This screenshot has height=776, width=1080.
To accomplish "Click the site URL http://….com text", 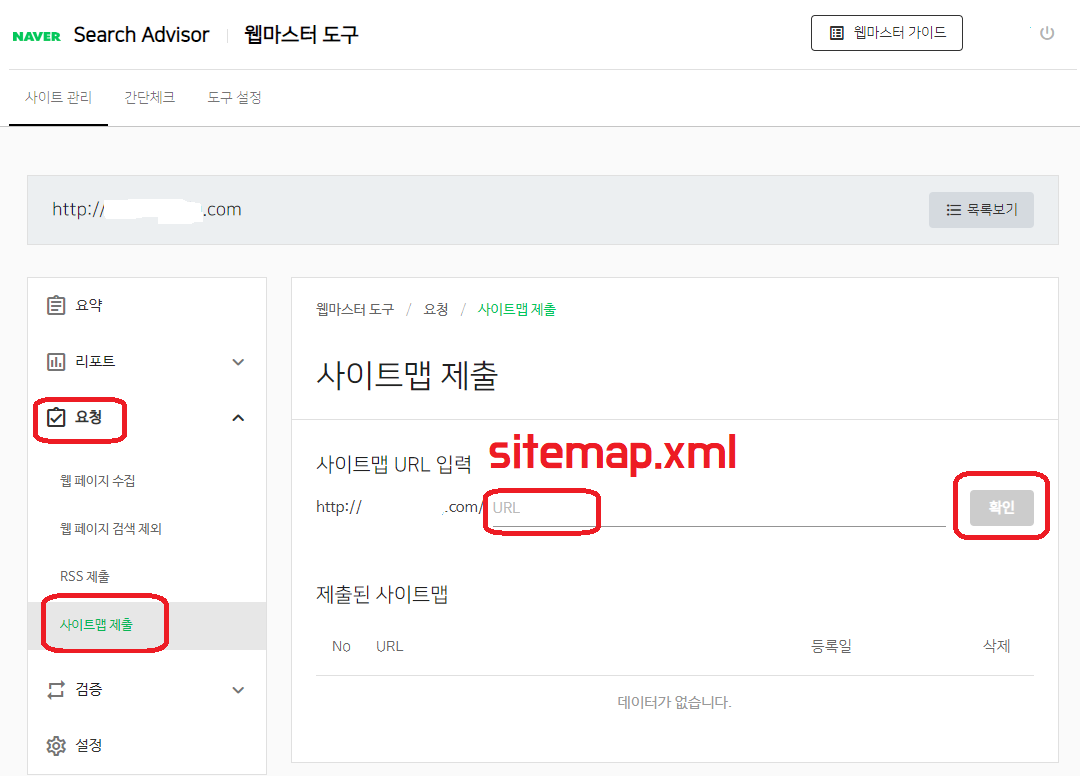I will 147,209.
